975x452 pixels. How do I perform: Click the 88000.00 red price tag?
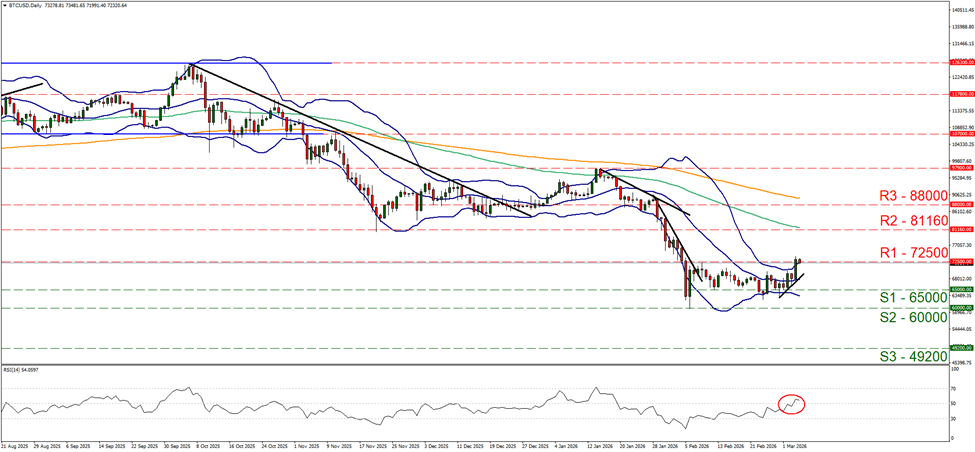[x=961, y=205]
